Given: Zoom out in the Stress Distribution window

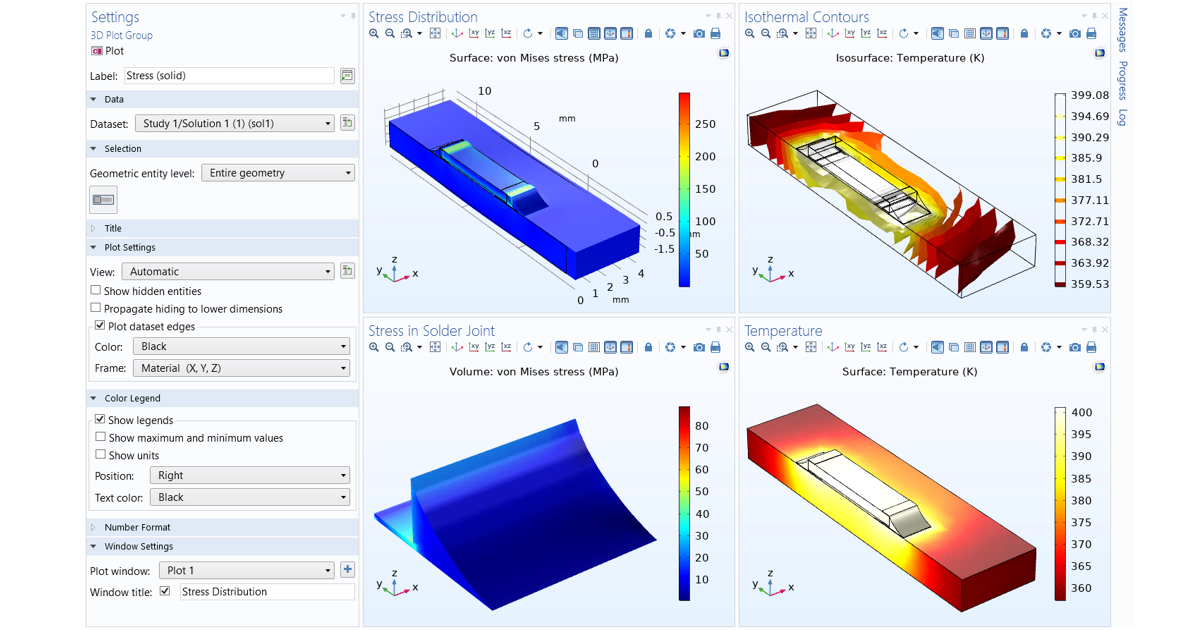Looking at the screenshot, I should tap(390, 34).
